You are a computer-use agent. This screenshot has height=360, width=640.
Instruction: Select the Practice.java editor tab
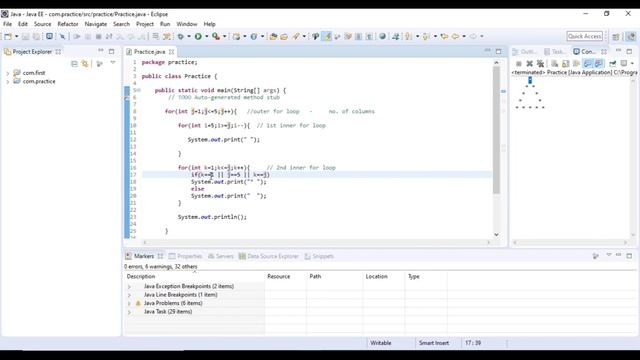pos(149,52)
